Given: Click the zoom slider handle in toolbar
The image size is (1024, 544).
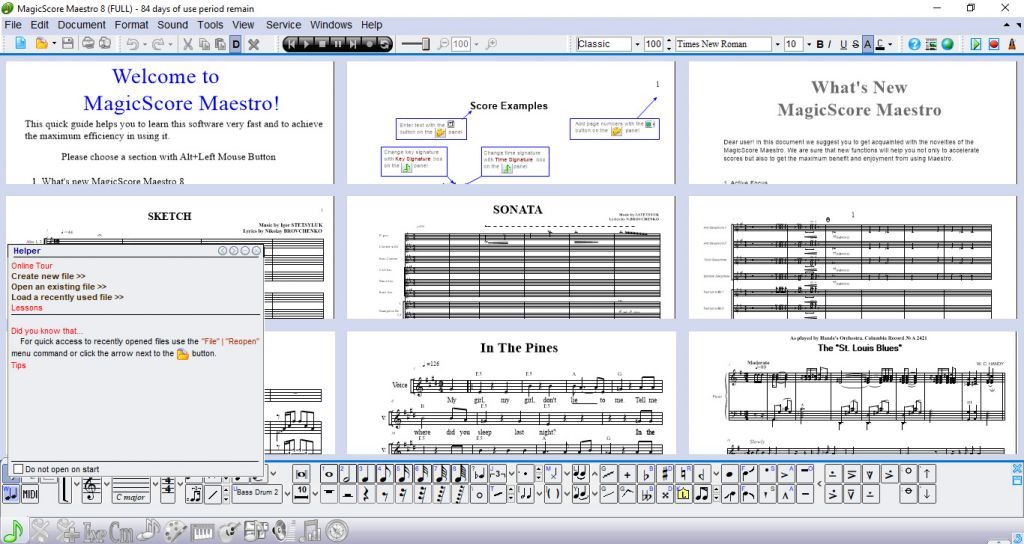Looking at the screenshot, I should coord(426,44).
